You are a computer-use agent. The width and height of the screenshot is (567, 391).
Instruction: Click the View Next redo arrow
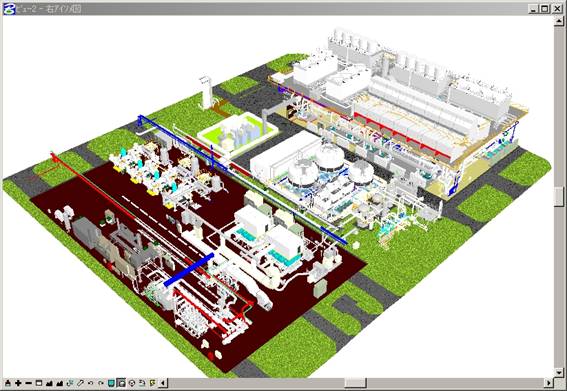[x=101, y=383]
